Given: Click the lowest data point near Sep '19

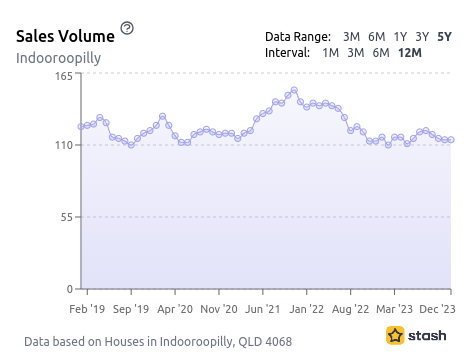Looking at the screenshot, I should click(x=131, y=145).
